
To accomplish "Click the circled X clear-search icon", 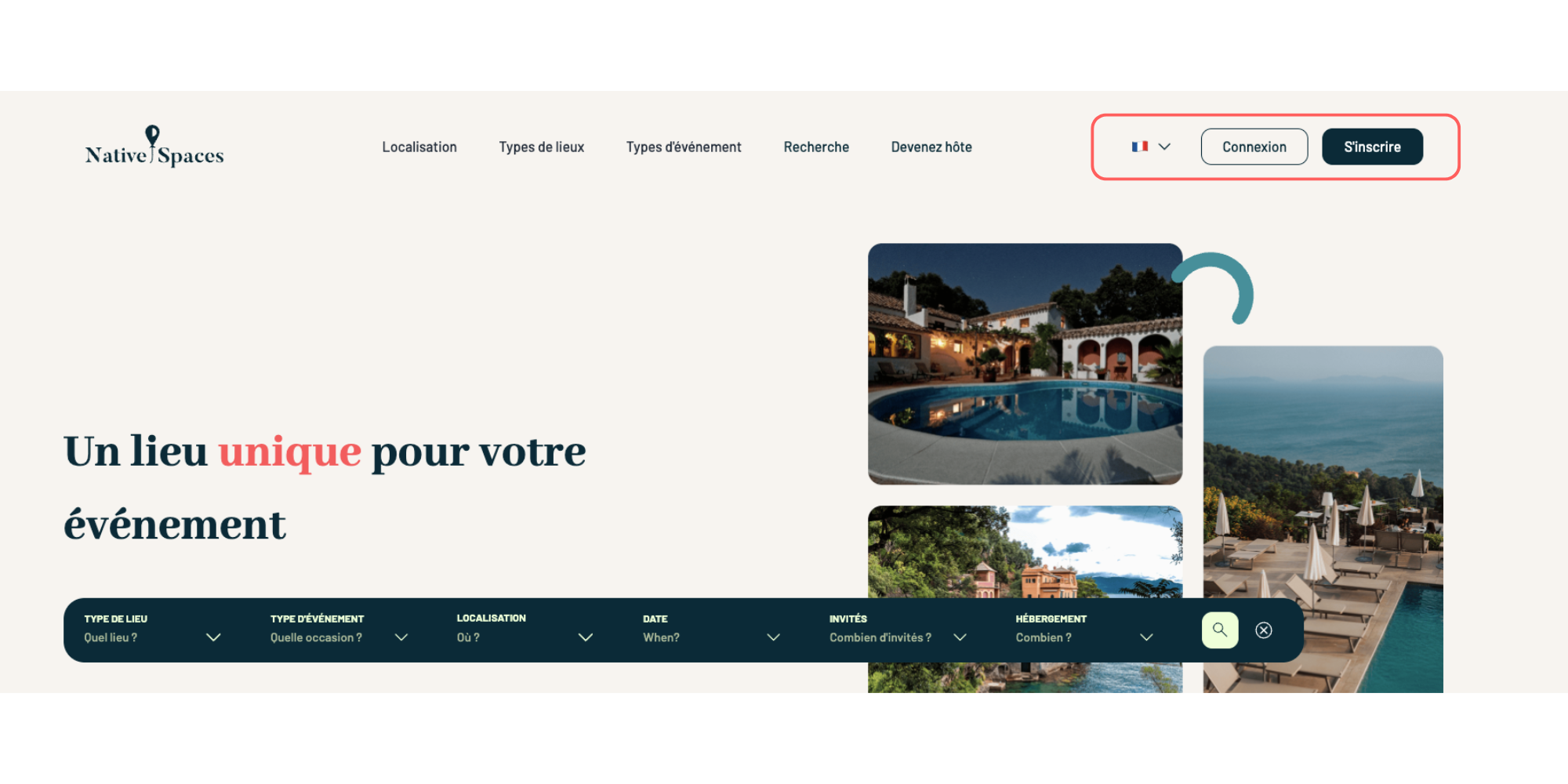I will coord(1264,630).
